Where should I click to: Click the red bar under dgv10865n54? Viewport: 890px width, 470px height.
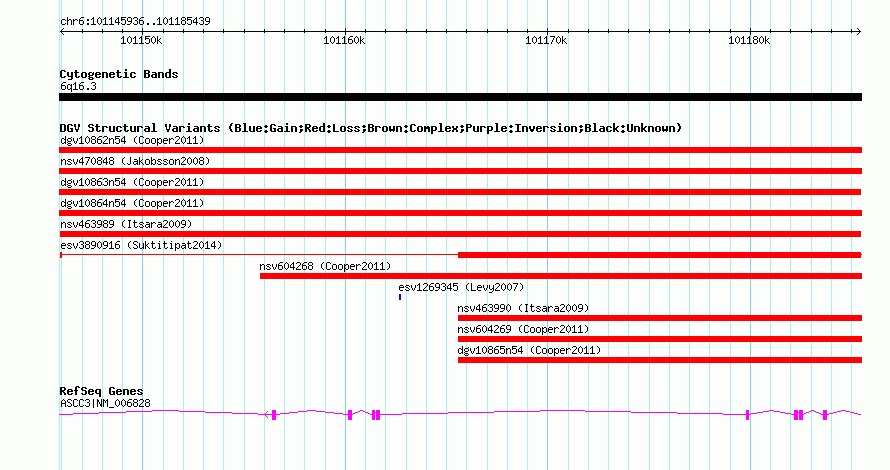coord(660,360)
